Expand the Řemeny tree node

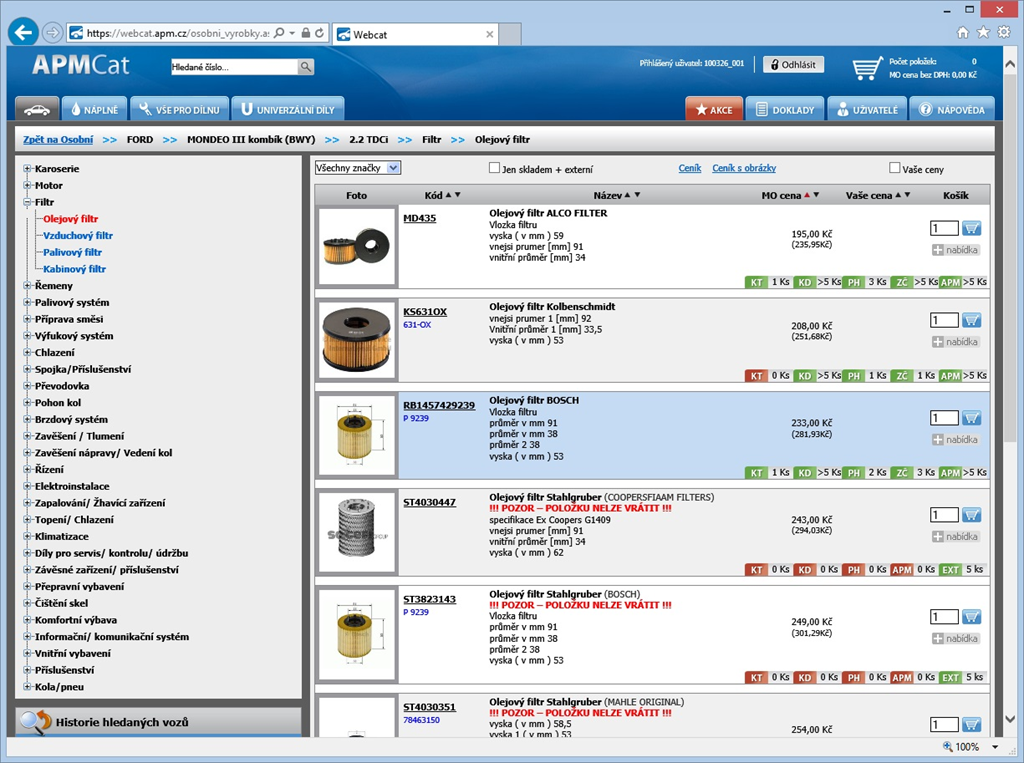pos(27,285)
